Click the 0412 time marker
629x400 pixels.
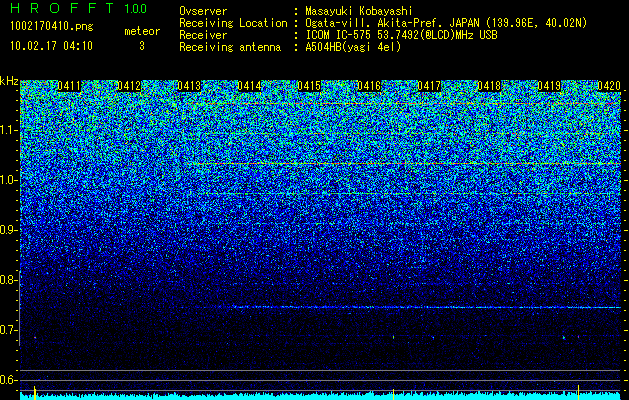pyautogui.click(x=129, y=86)
